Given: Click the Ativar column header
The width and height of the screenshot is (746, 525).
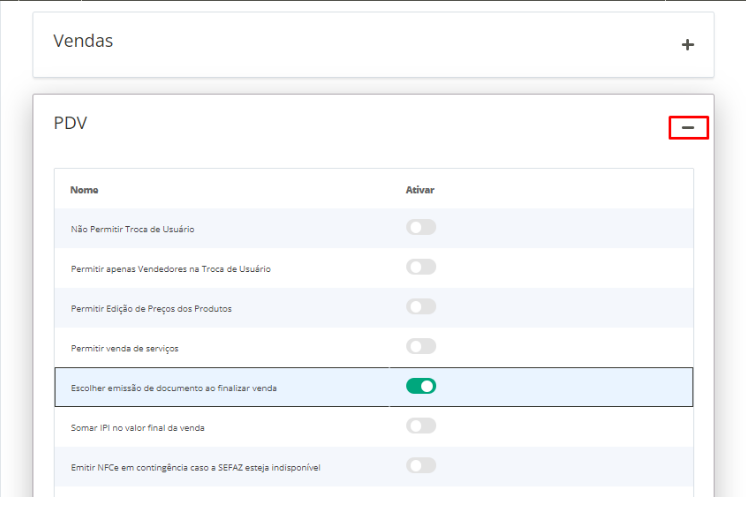Looking at the screenshot, I should click(x=420, y=190).
